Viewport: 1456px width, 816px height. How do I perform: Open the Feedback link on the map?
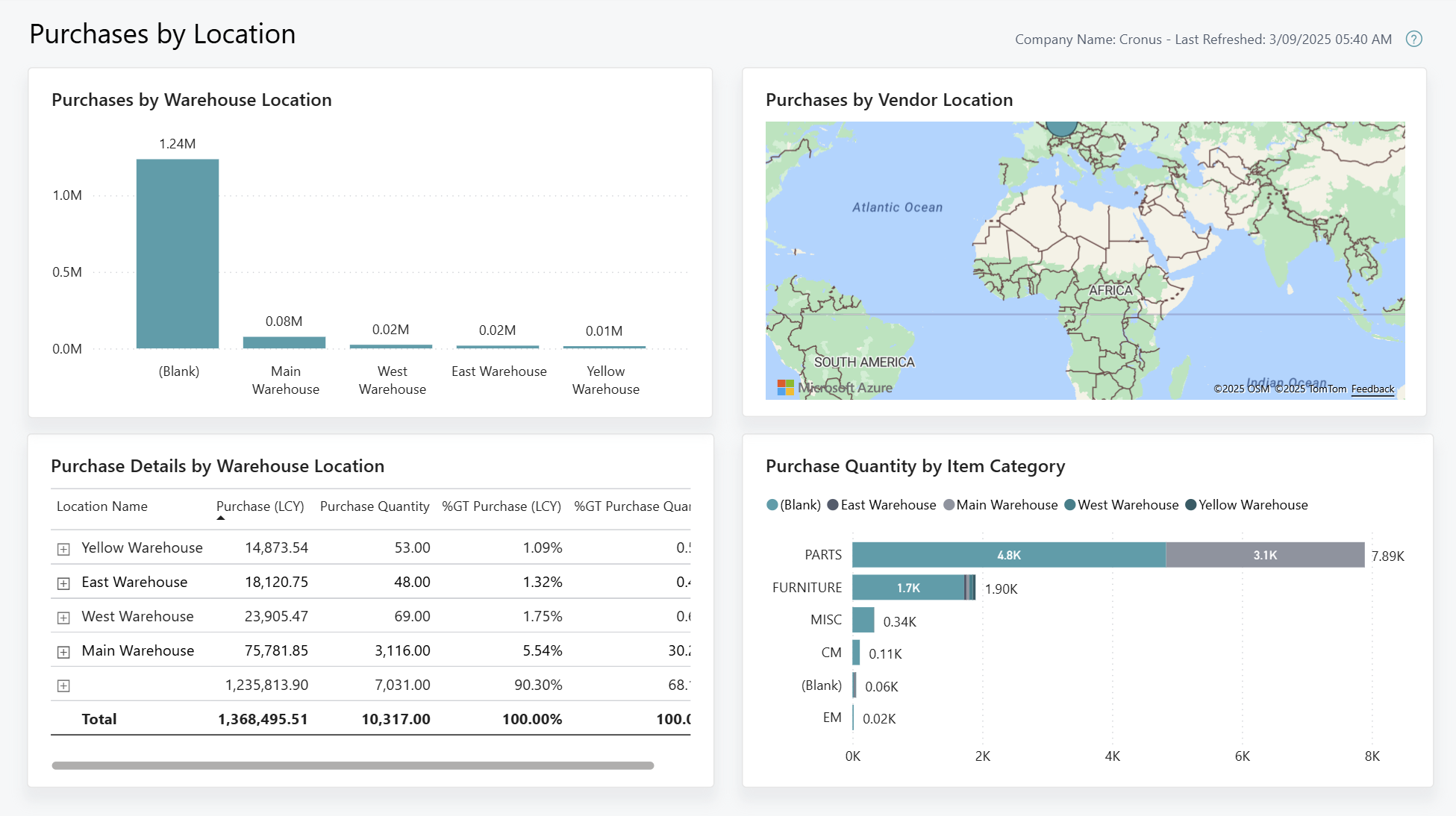click(x=1373, y=389)
